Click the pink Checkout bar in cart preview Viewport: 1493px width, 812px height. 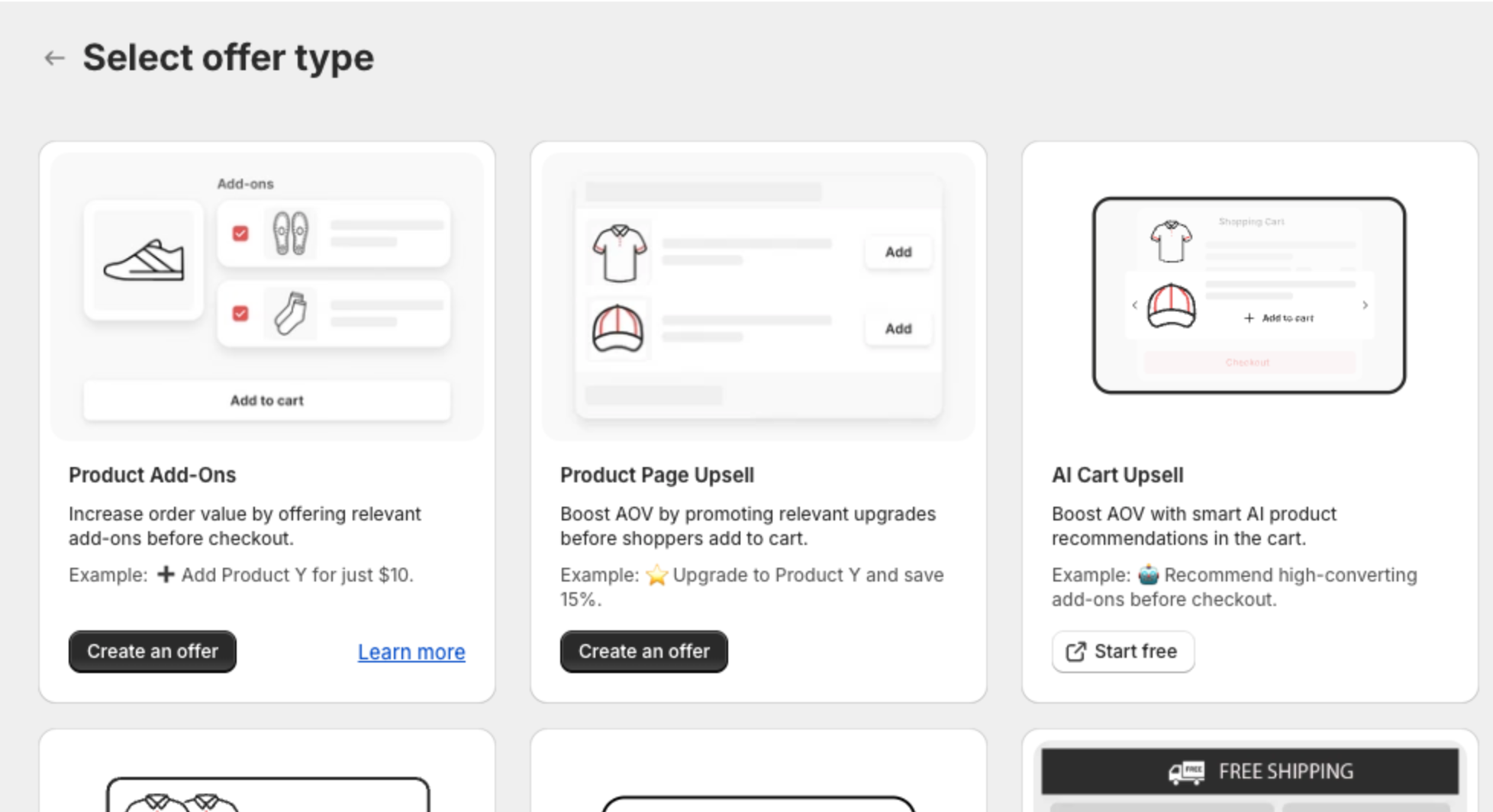(1250, 362)
